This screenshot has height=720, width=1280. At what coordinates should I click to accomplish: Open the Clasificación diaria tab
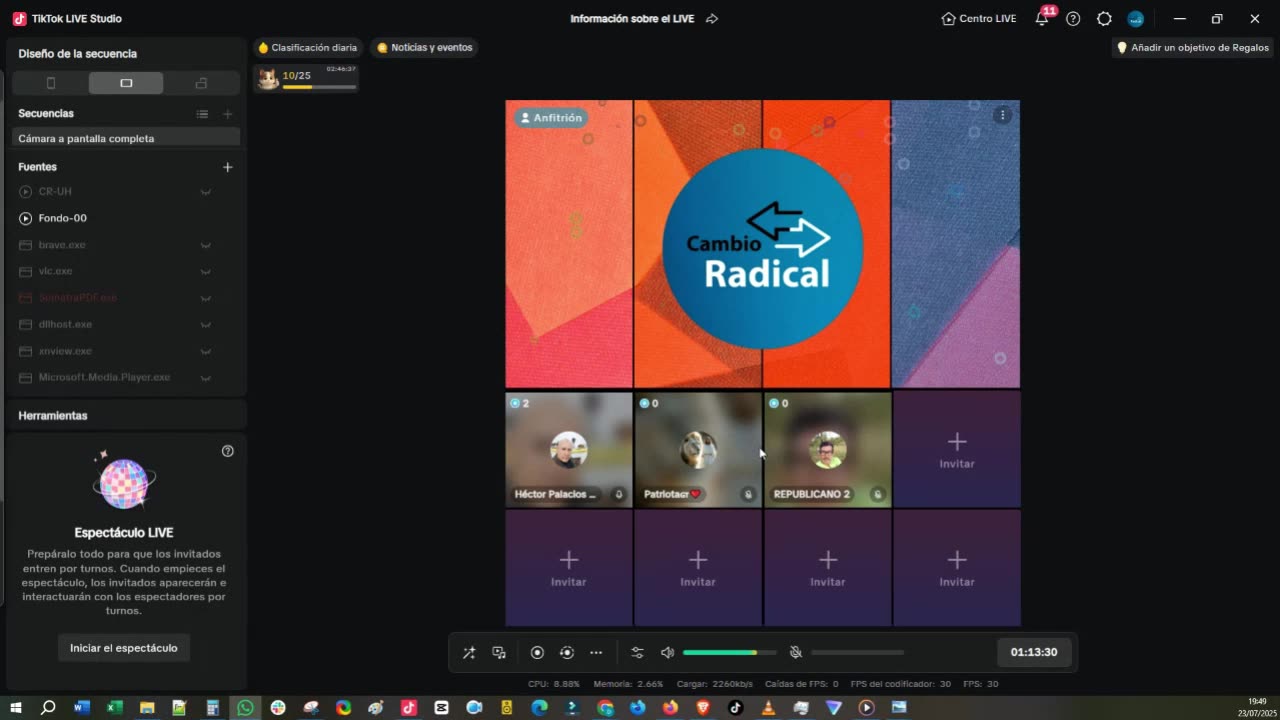pos(307,48)
